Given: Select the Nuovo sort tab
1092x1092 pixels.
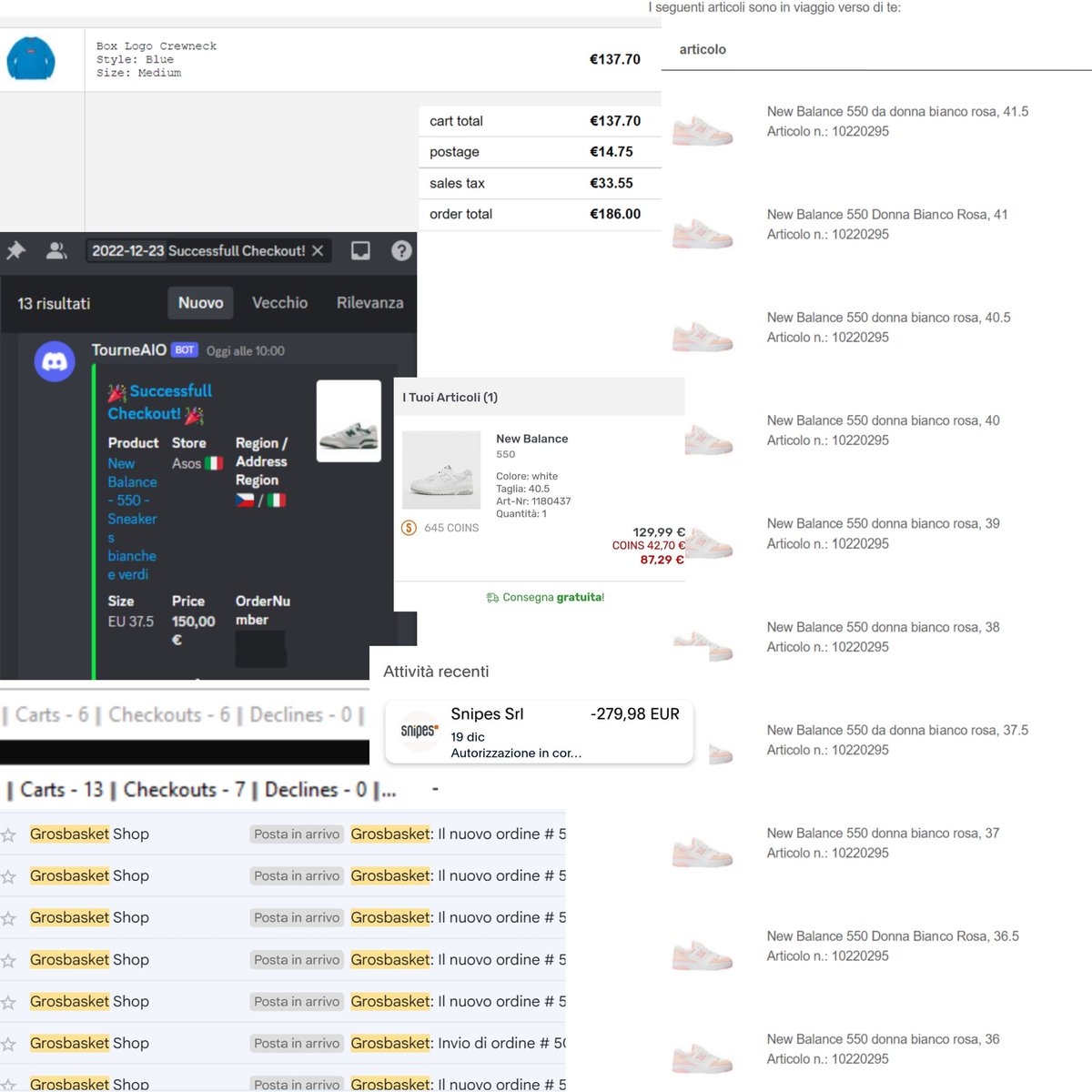Looking at the screenshot, I should coord(200,303).
